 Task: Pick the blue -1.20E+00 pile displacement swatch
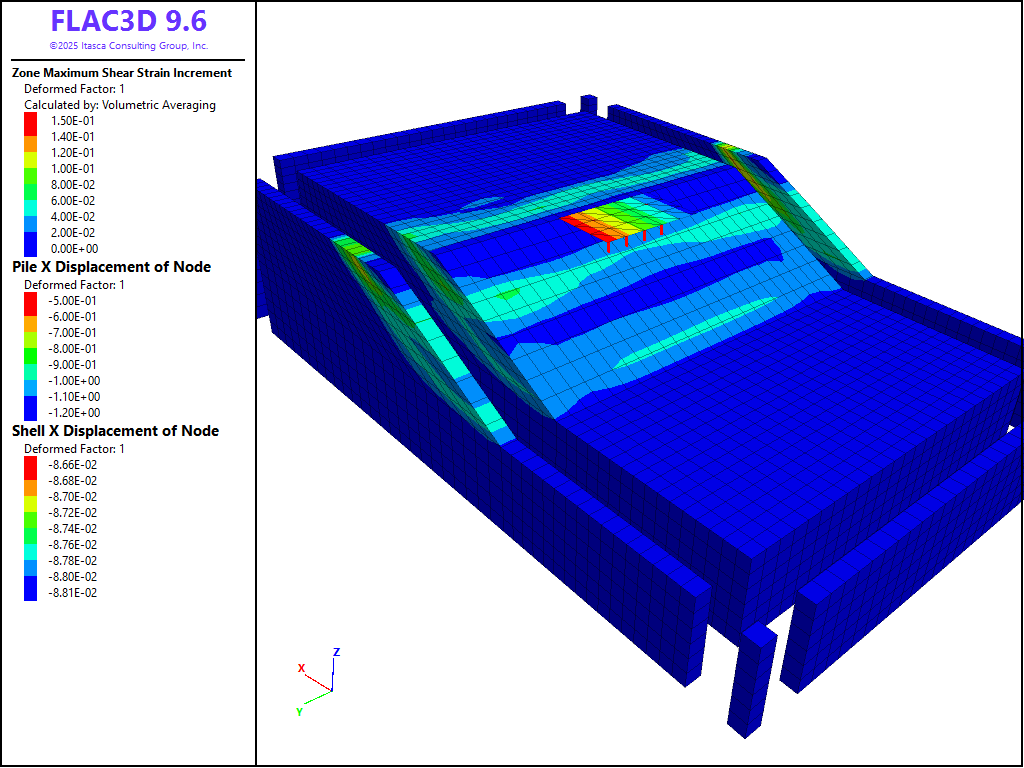tap(30, 412)
